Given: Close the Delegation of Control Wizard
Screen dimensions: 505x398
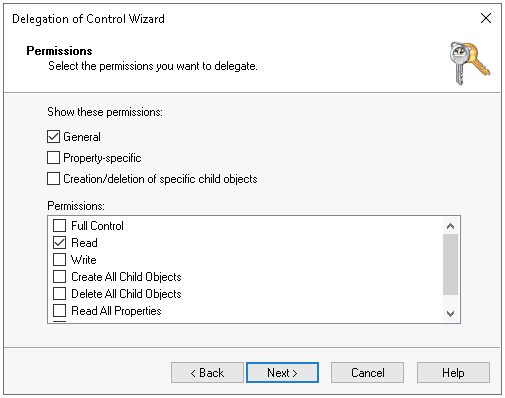Looking at the screenshot, I should click(x=486, y=18).
